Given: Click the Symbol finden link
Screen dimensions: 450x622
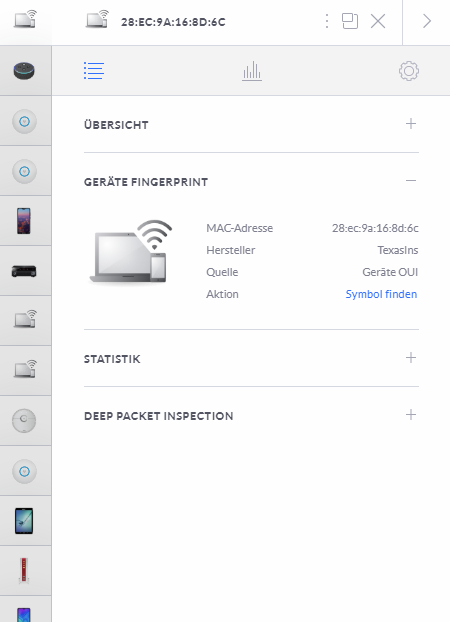Looking at the screenshot, I should pos(381,294).
